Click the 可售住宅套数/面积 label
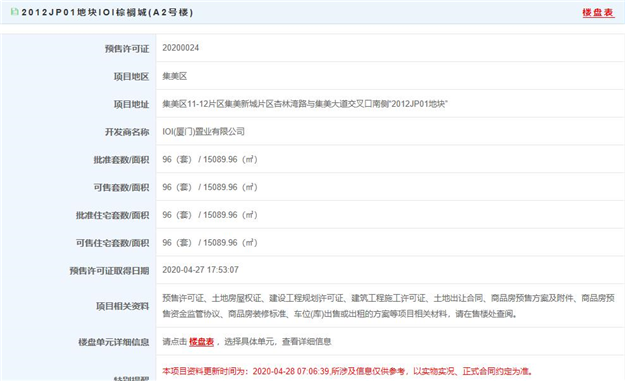The width and height of the screenshot is (625, 381). pos(112,243)
